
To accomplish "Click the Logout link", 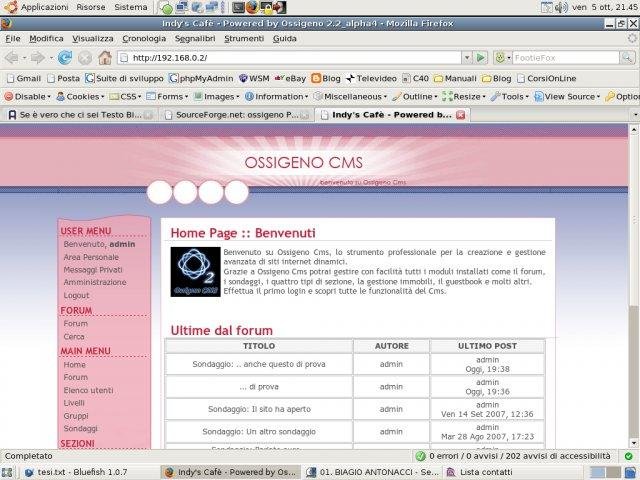I will tap(76, 296).
